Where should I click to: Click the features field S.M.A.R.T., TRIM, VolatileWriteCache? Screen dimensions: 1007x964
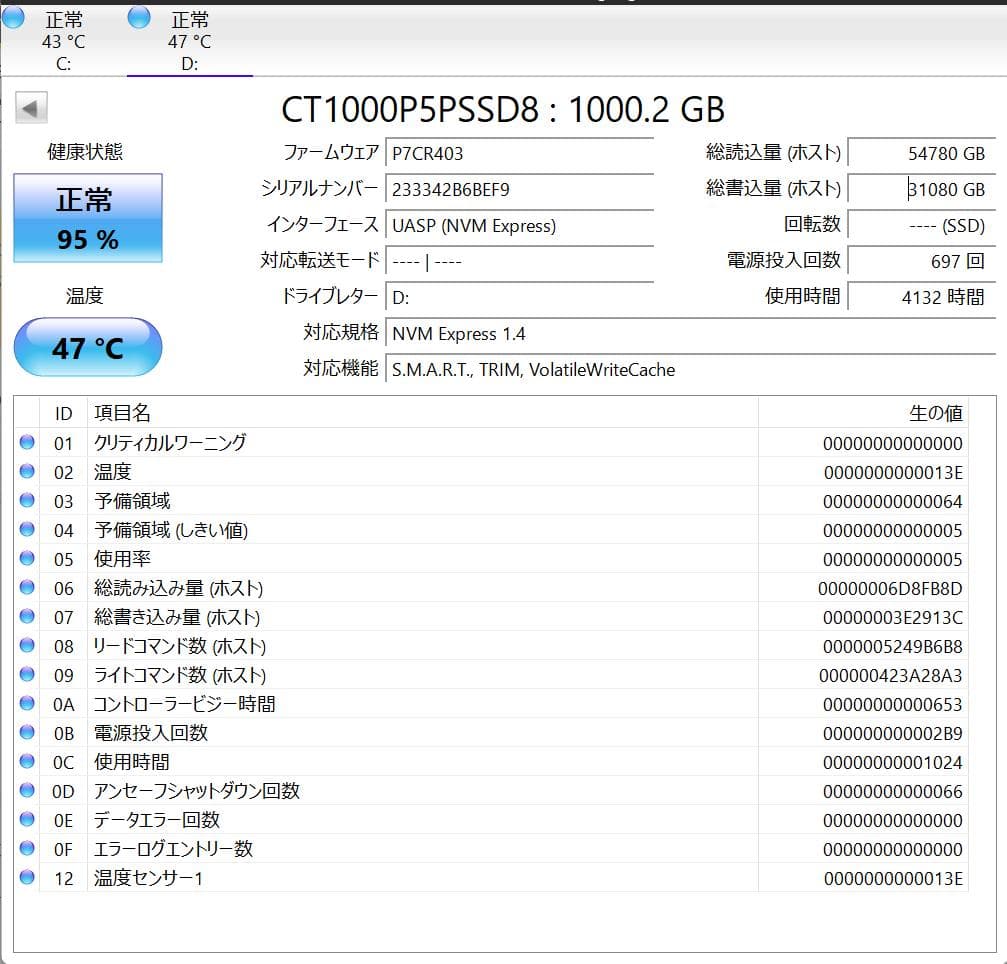[690, 369]
